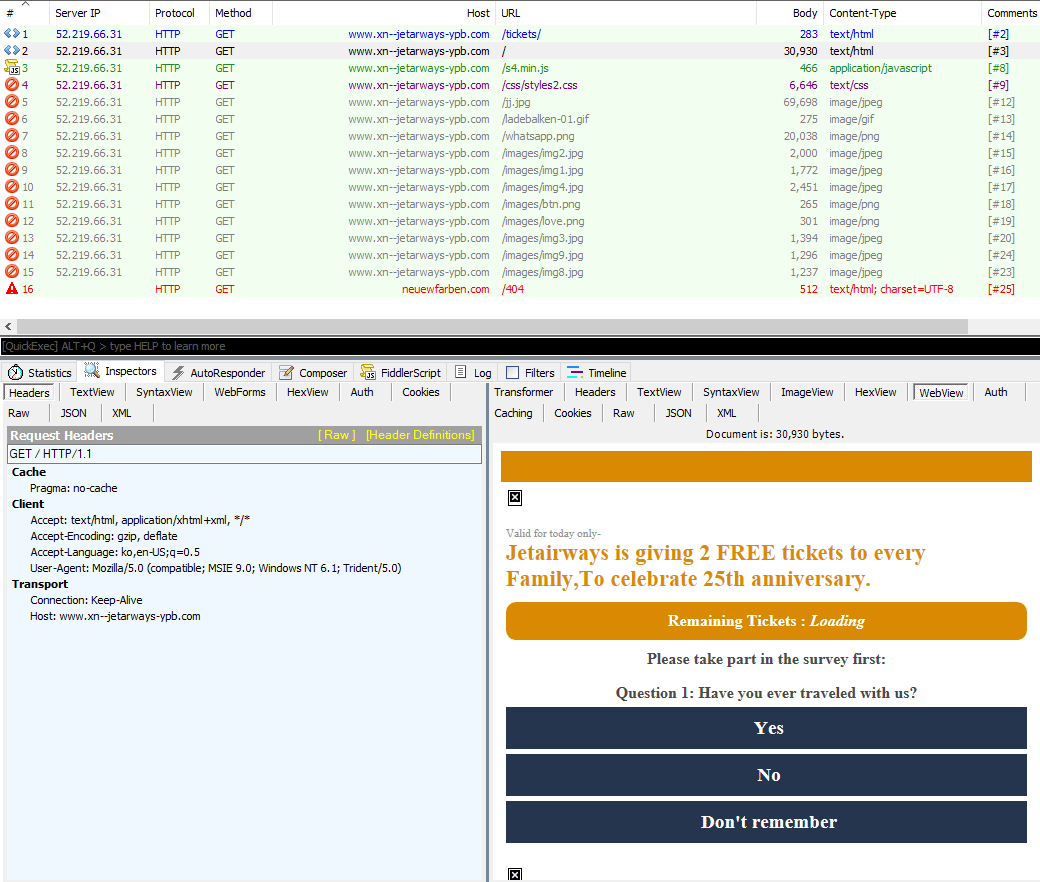Image resolution: width=1040 pixels, height=882 pixels.
Task: Click the JavaScript file icon for session 3
Action: (x=12, y=68)
